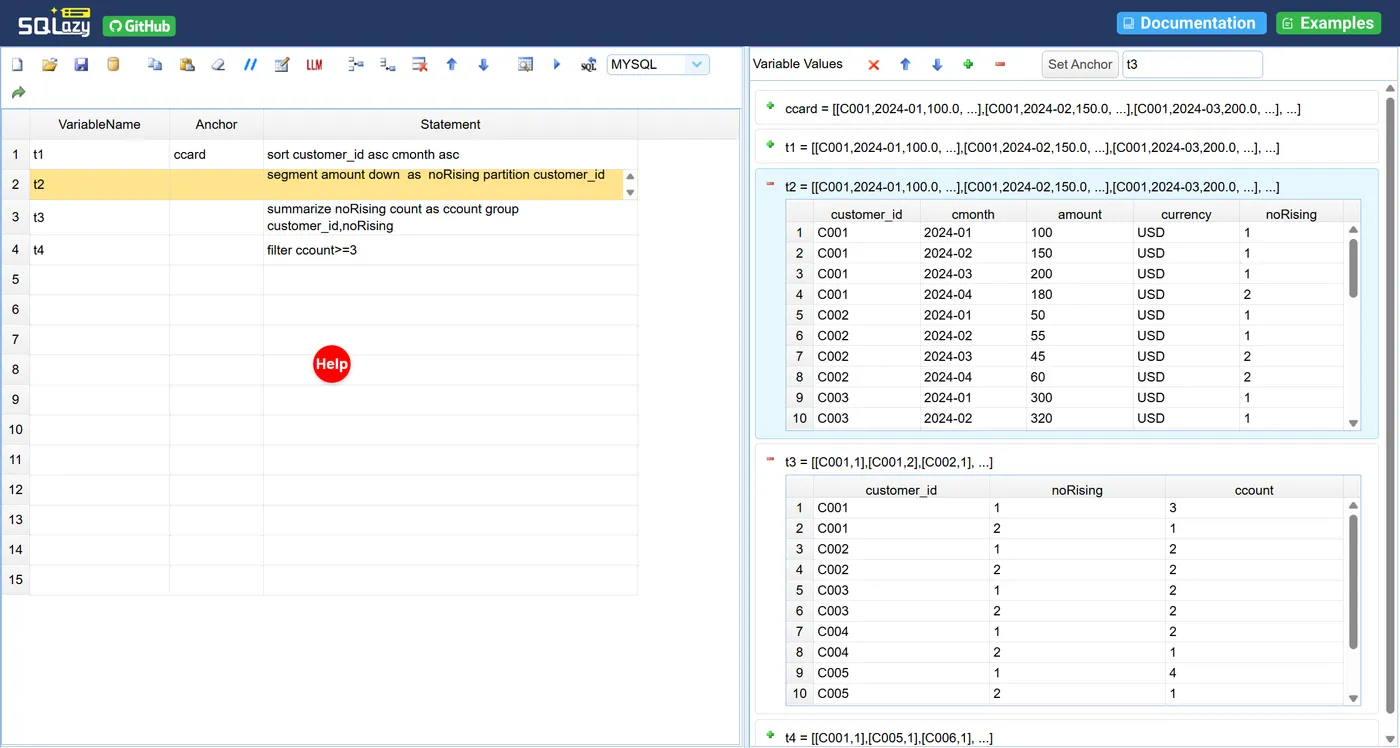Click the LLM toolbar icon
The image size is (1400, 748).
pyautogui.click(x=314, y=64)
